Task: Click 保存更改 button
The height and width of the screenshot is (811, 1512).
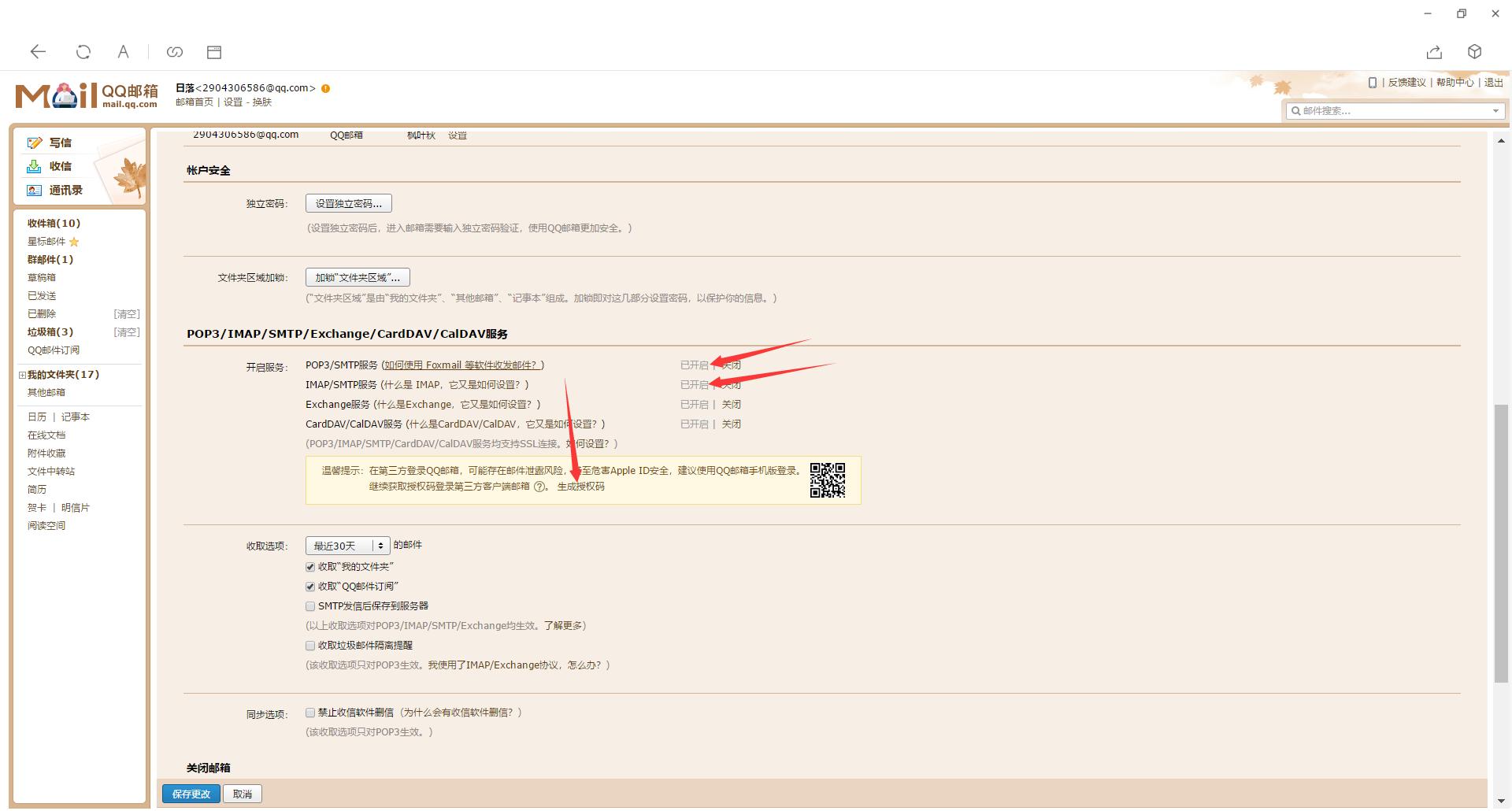Action: (x=191, y=794)
